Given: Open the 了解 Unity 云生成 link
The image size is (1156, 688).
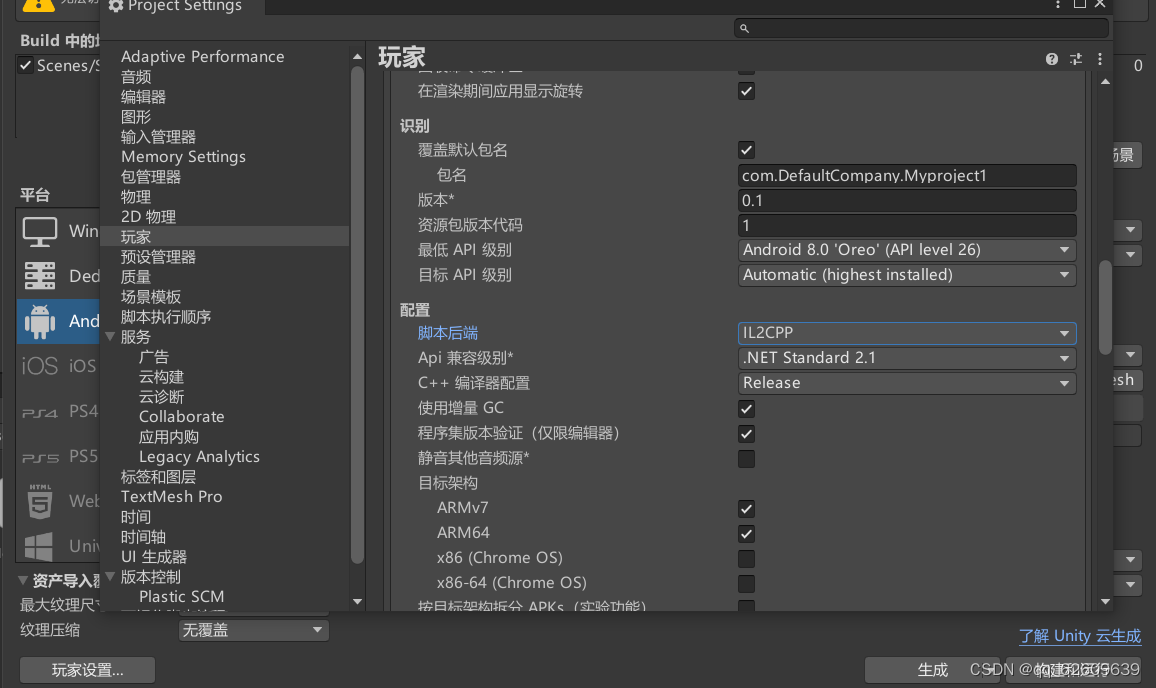Looking at the screenshot, I should coord(1079,636).
